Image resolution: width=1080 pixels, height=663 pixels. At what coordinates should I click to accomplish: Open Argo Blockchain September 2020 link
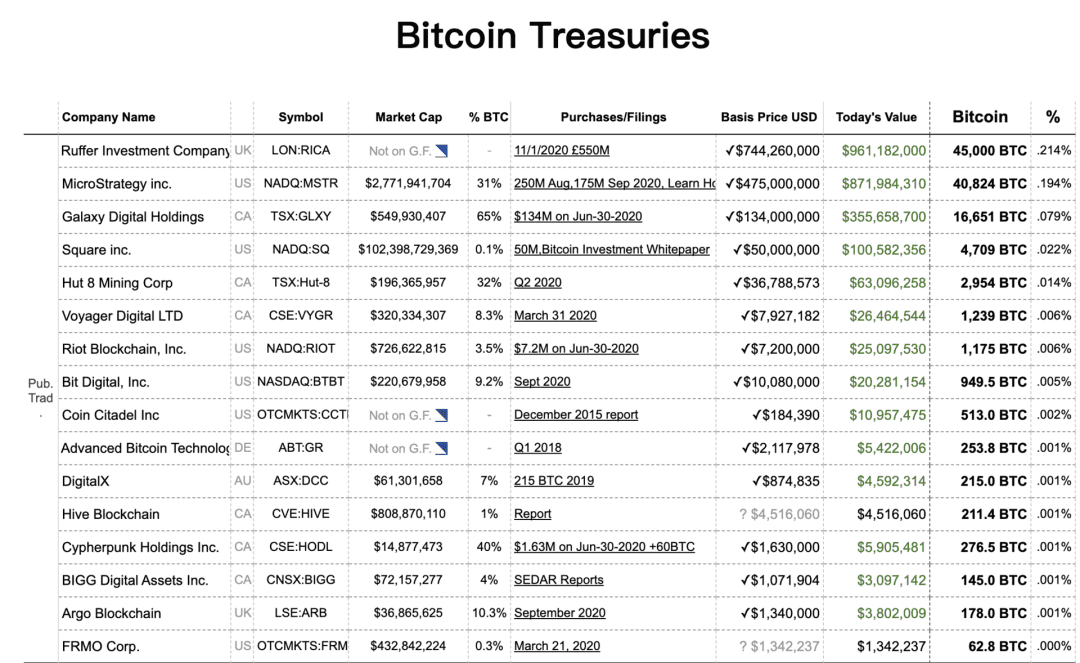[559, 613]
